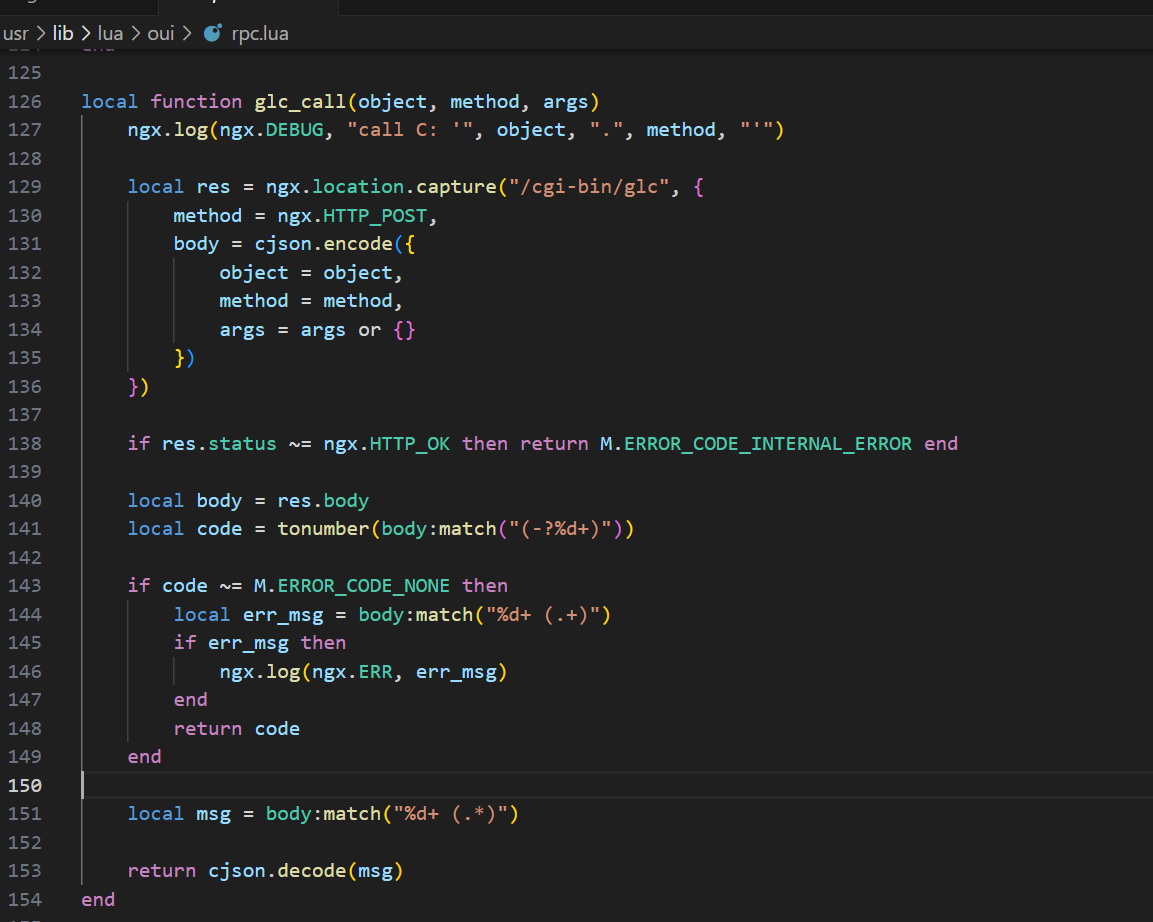Click 'ERROR_CODE_INTERNAL_ERROR' on line 138

768,443
